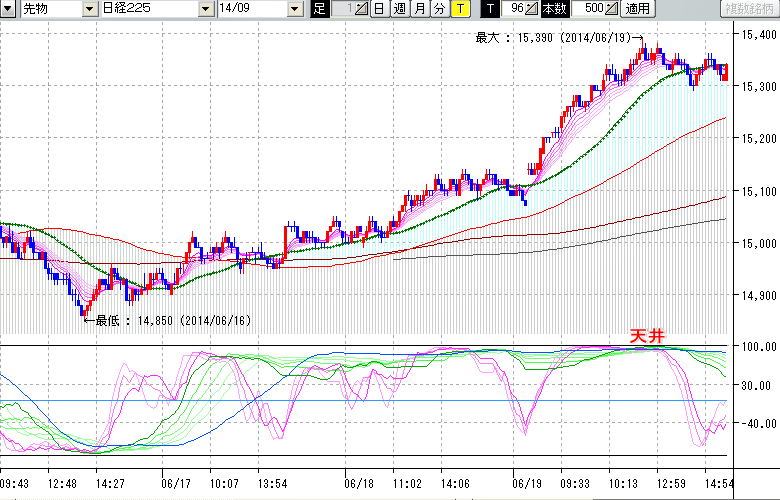Select monthly timeframe 月 button
This screenshot has width=780, height=500.
[x=419, y=9]
